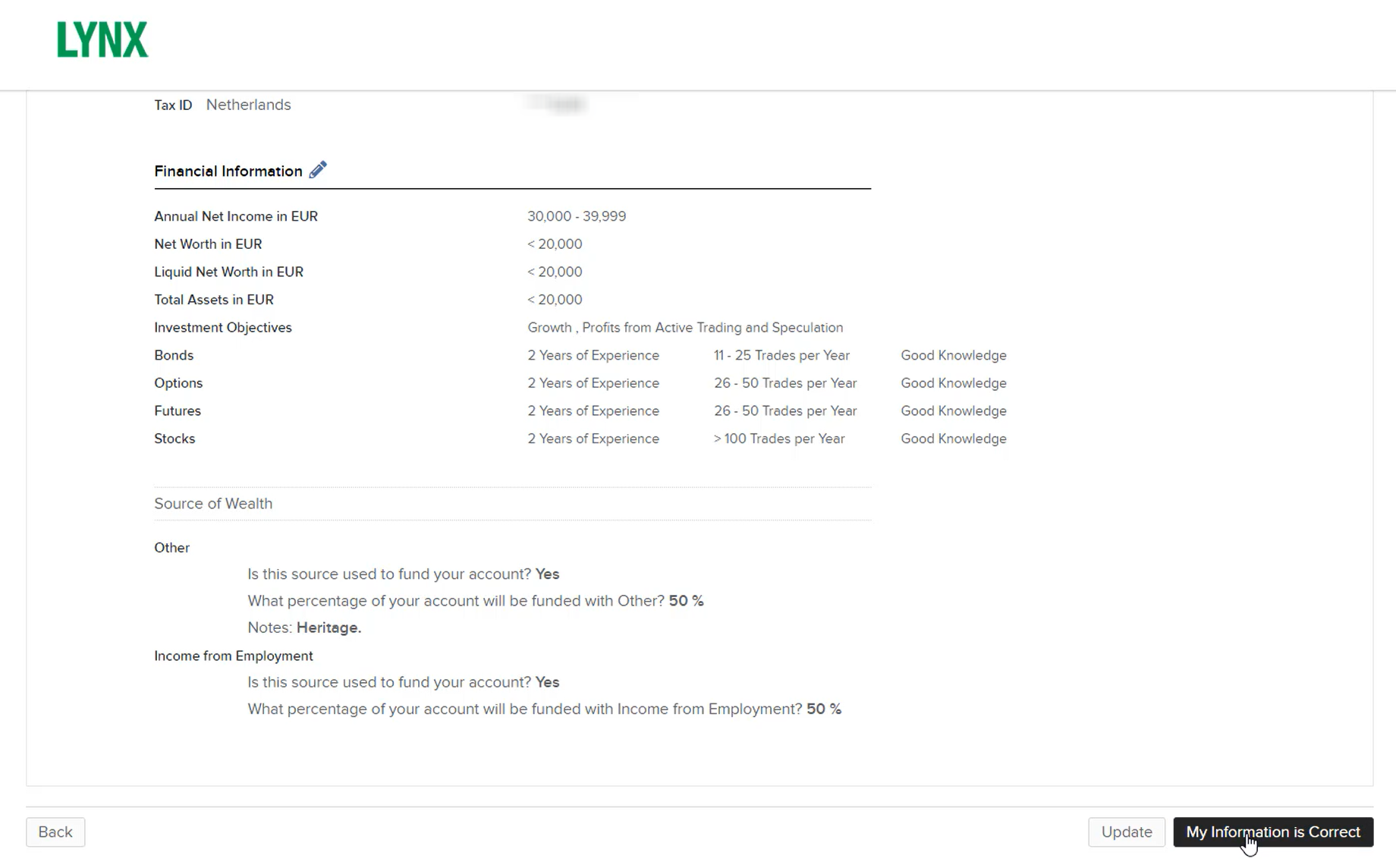Click the LYNX logo
The height and width of the screenshot is (868, 1396).
(102, 39)
